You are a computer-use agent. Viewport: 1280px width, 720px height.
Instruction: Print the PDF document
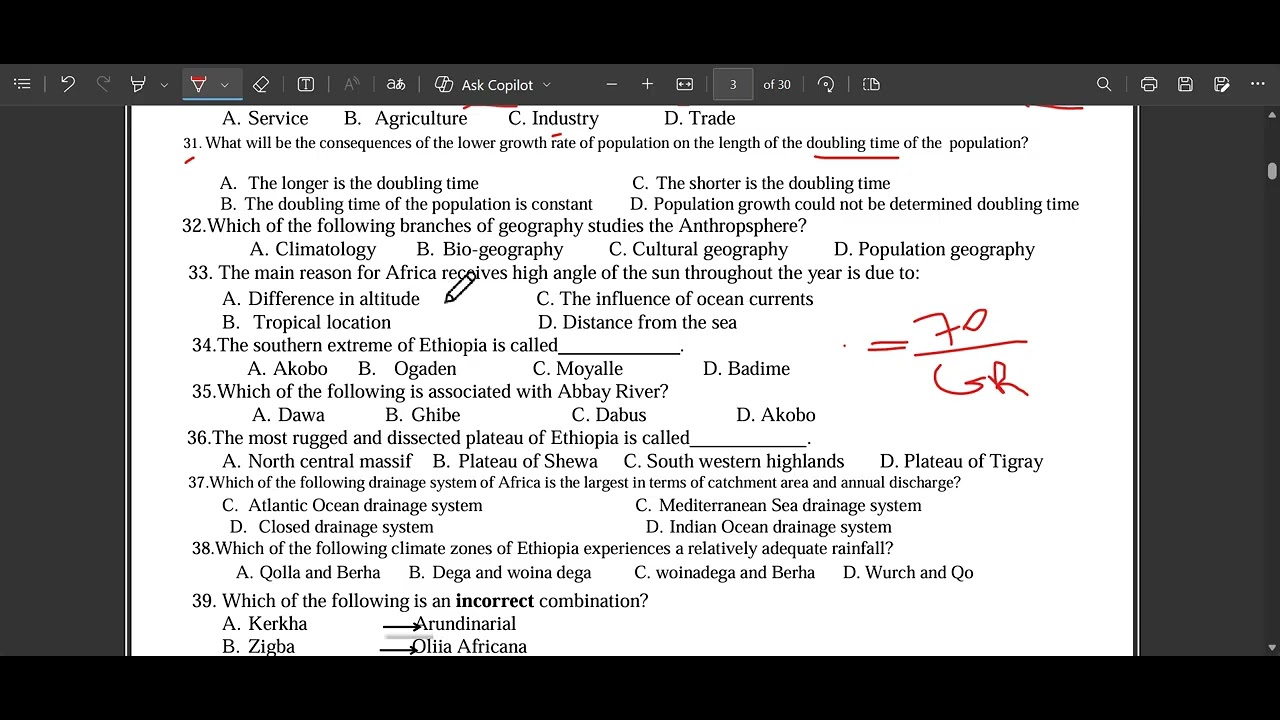[x=1149, y=85]
